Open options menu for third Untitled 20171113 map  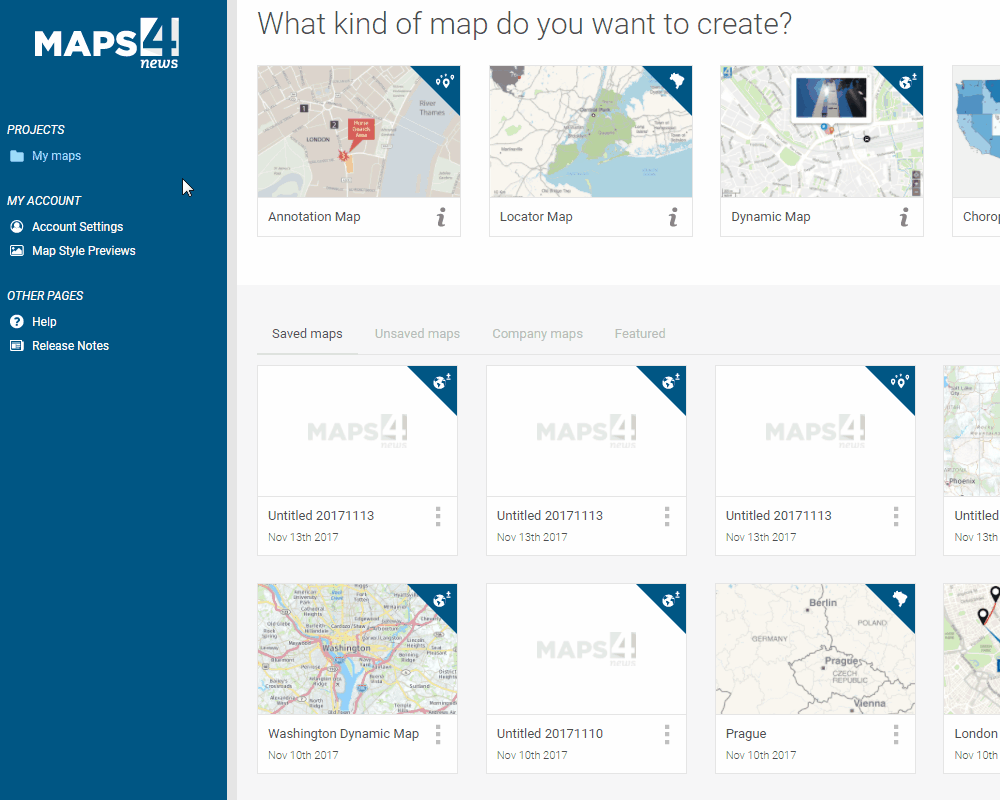coord(896,516)
